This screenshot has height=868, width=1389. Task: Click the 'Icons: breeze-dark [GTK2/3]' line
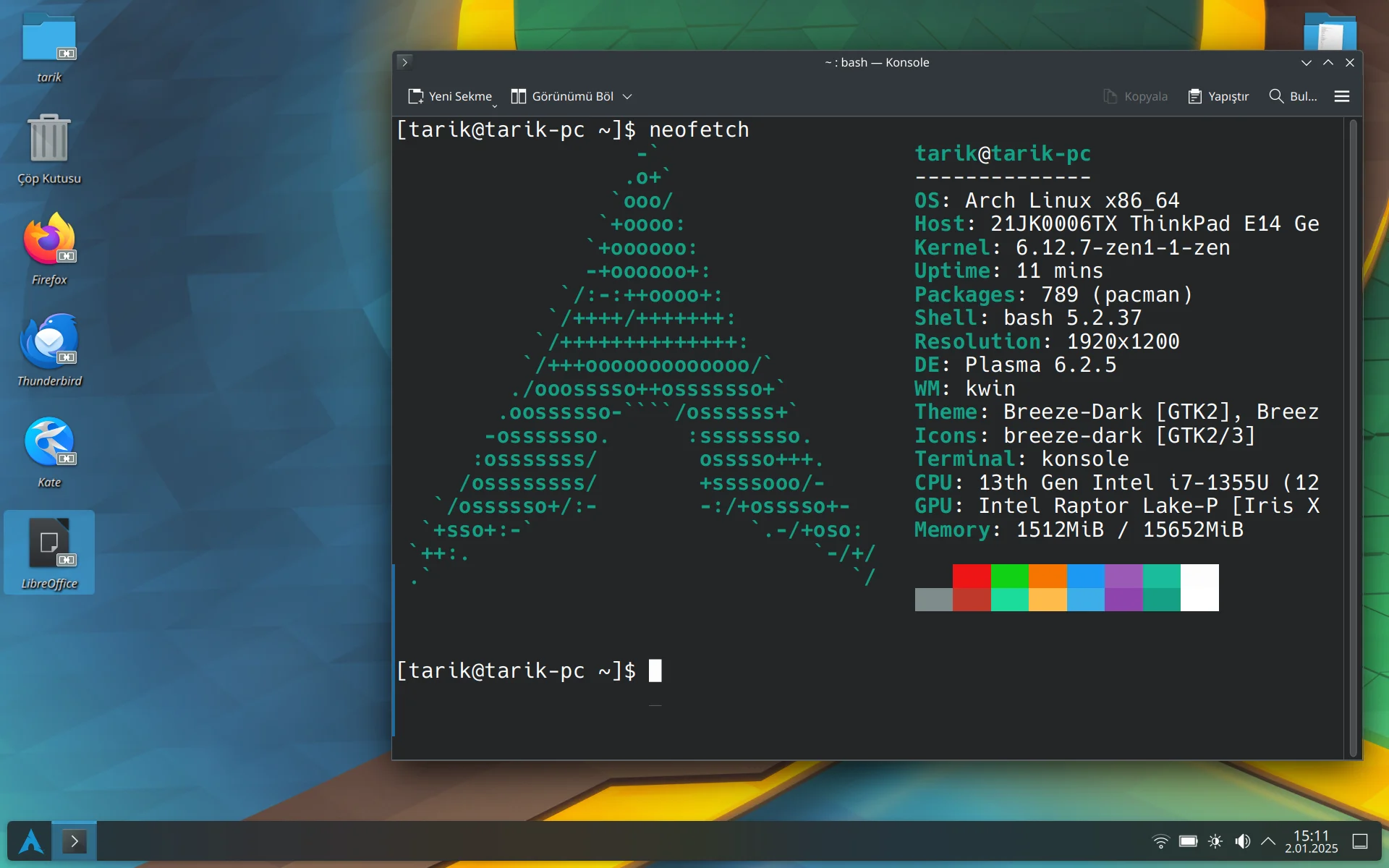[1085, 435]
